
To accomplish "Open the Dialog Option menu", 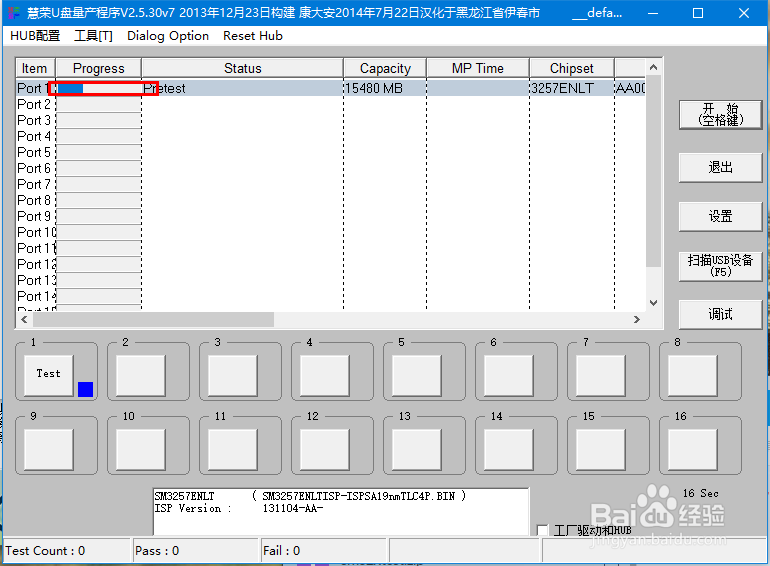I will [x=168, y=36].
